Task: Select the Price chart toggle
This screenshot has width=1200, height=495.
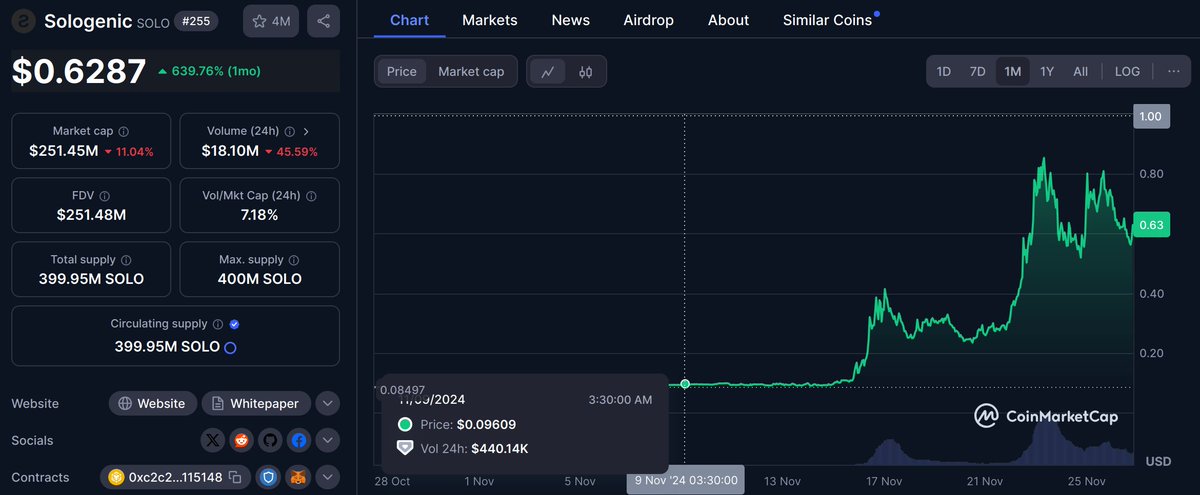Action: coord(402,71)
